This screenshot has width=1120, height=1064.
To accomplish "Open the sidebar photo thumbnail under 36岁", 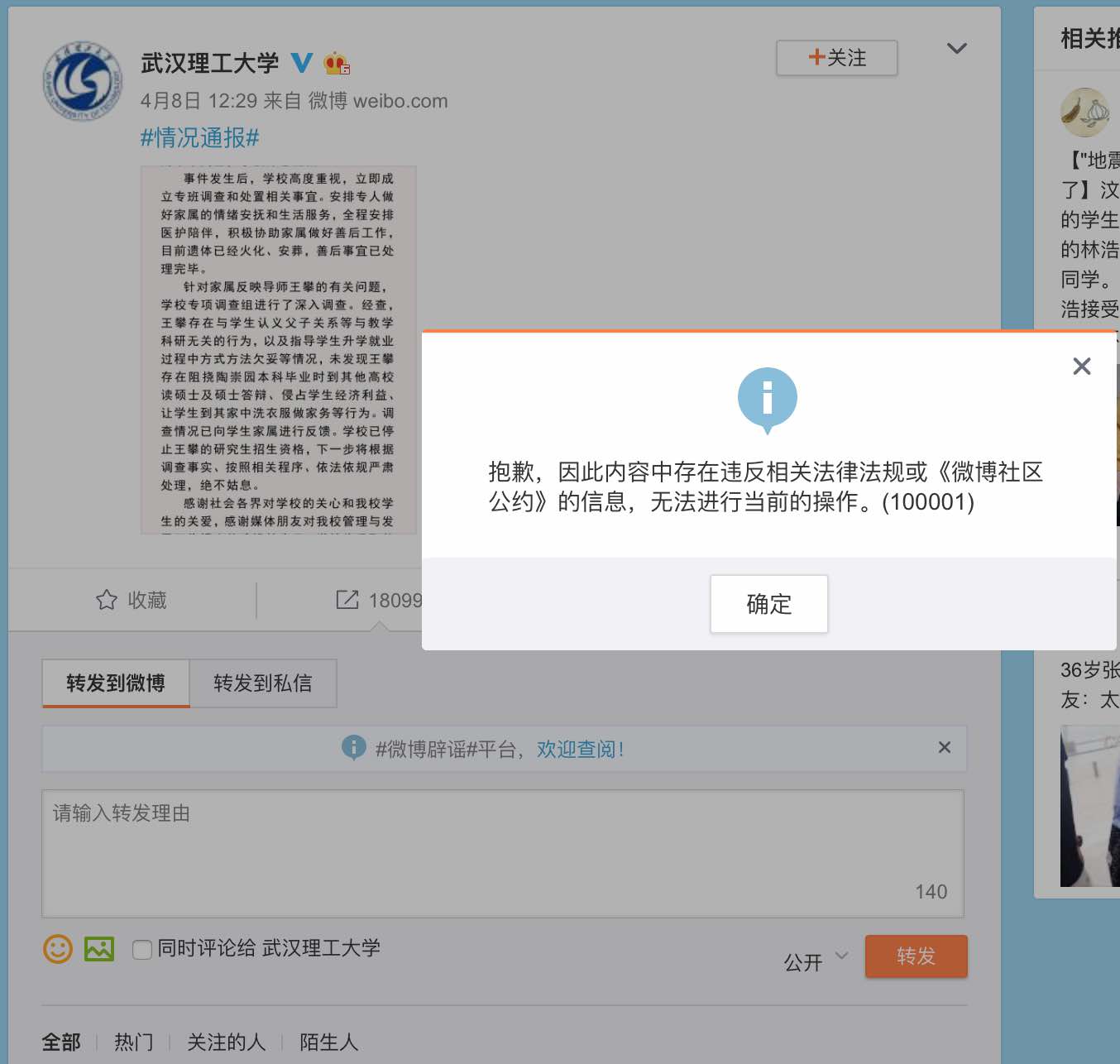I will click(x=1090, y=806).
